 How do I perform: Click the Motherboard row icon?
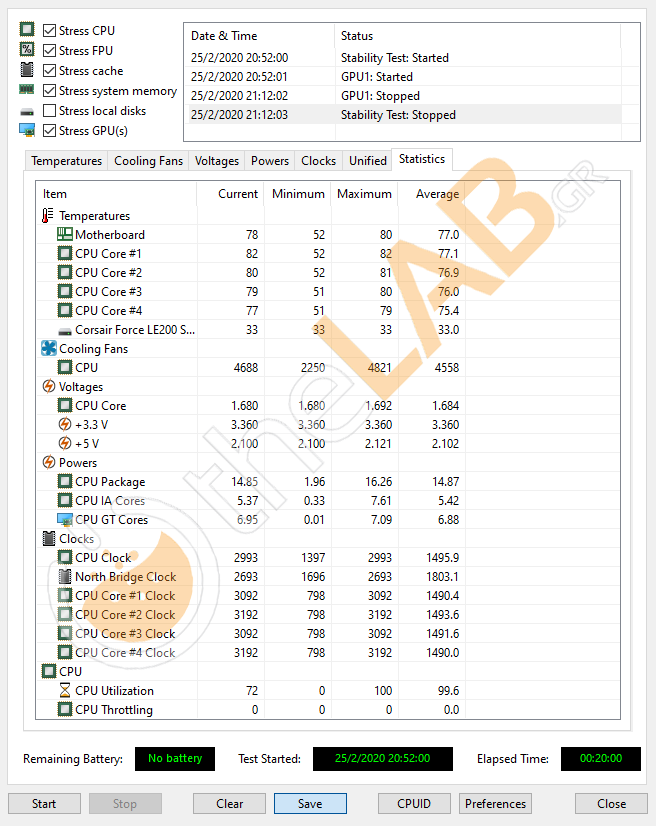click(x=65, y=234)
